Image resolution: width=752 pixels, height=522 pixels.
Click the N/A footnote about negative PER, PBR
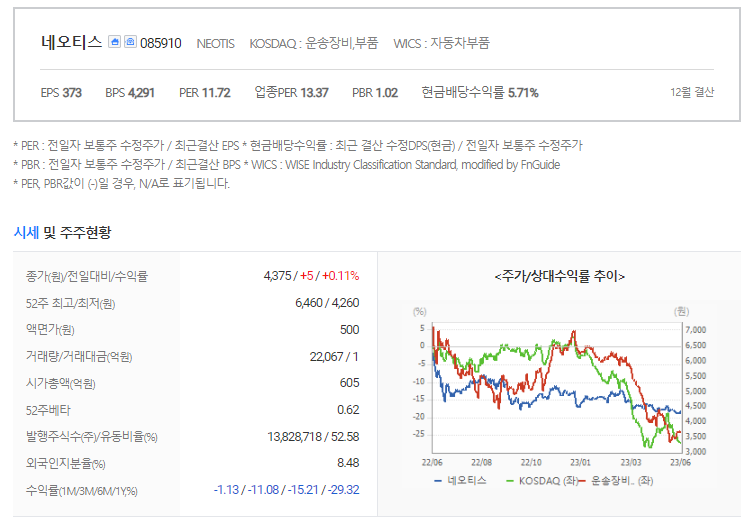point(122,183)
